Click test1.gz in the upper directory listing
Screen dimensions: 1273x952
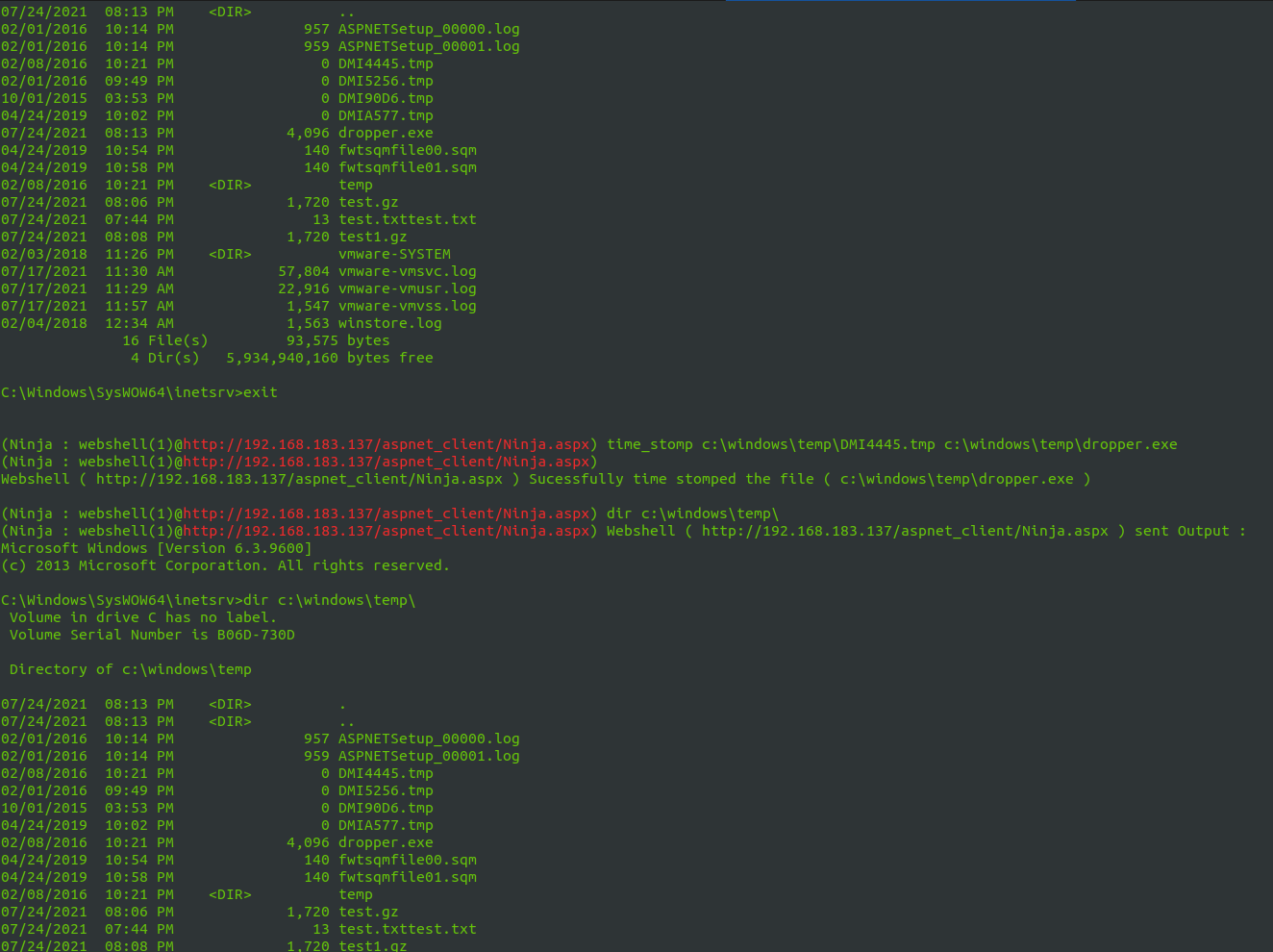coord(373,237)
